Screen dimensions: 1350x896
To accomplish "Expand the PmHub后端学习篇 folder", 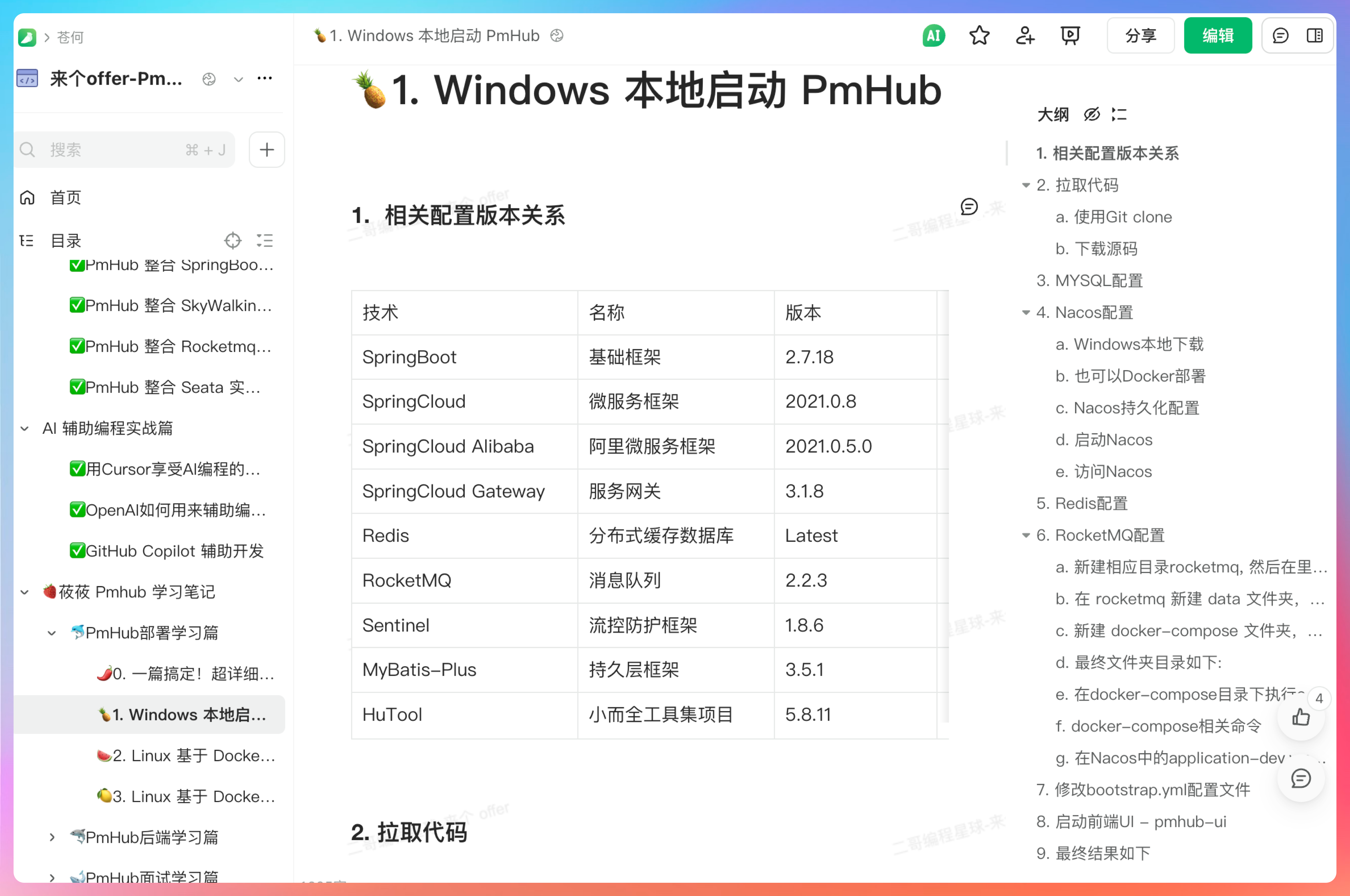I will (52, 837).
